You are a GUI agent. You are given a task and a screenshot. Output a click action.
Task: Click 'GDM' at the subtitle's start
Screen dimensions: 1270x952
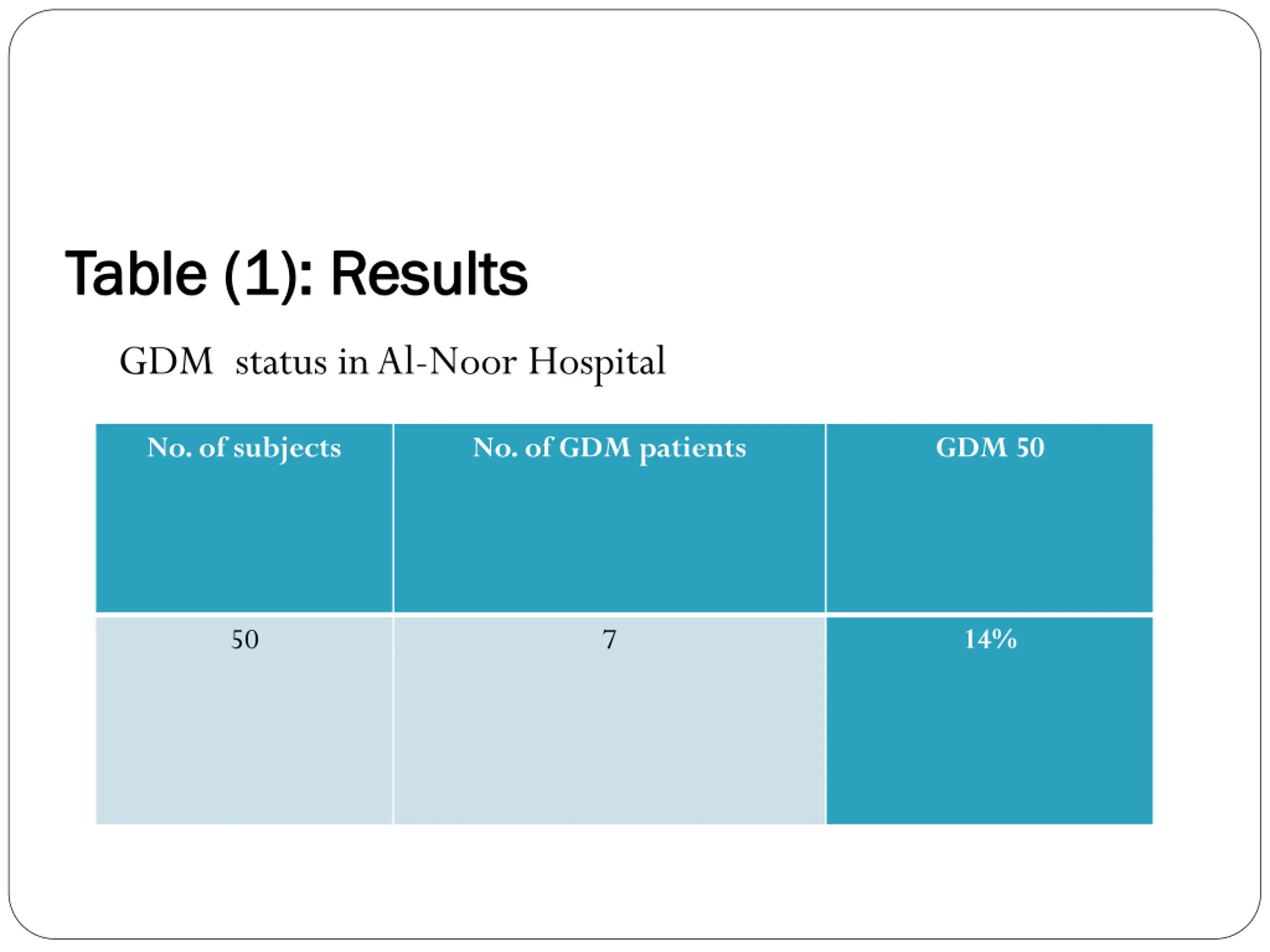pos(166,361)
